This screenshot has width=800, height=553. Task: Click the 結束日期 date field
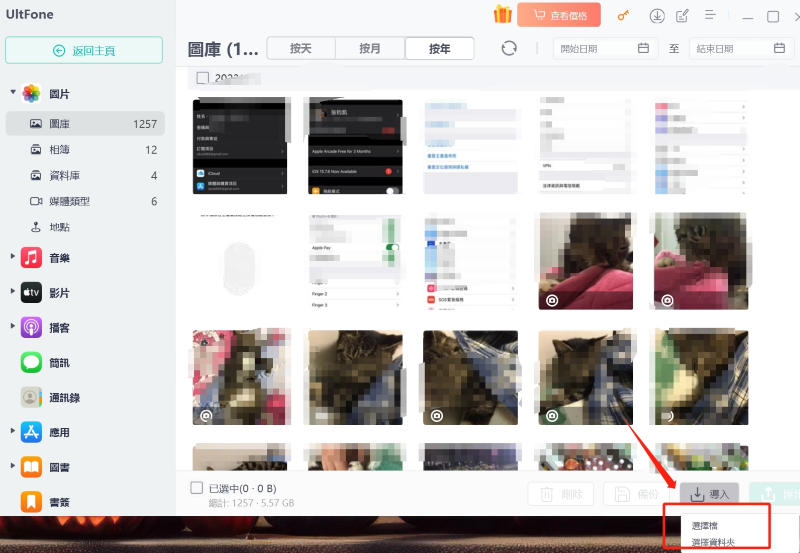(x=742, y=48)
